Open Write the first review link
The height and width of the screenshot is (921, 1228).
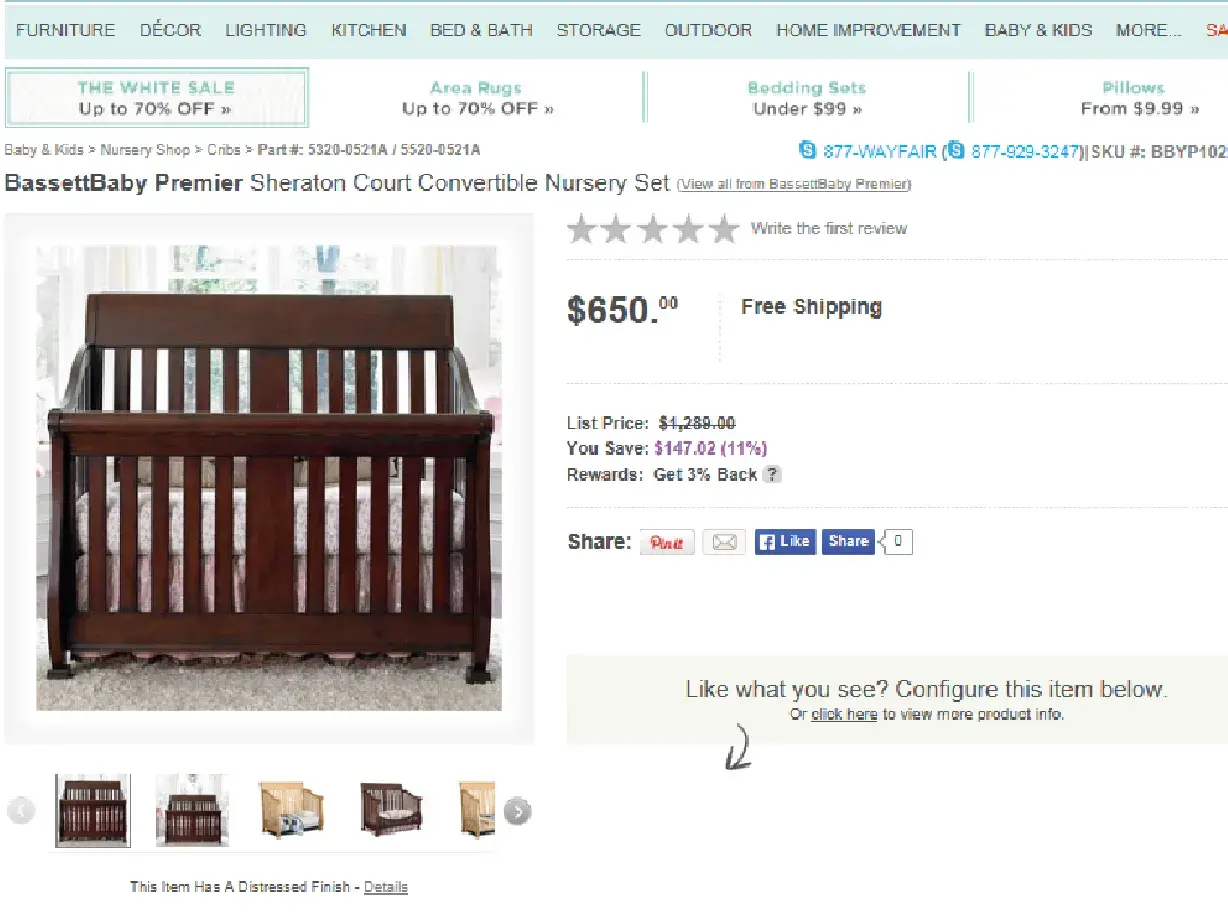pyautogui.click(x=829, y=229)
